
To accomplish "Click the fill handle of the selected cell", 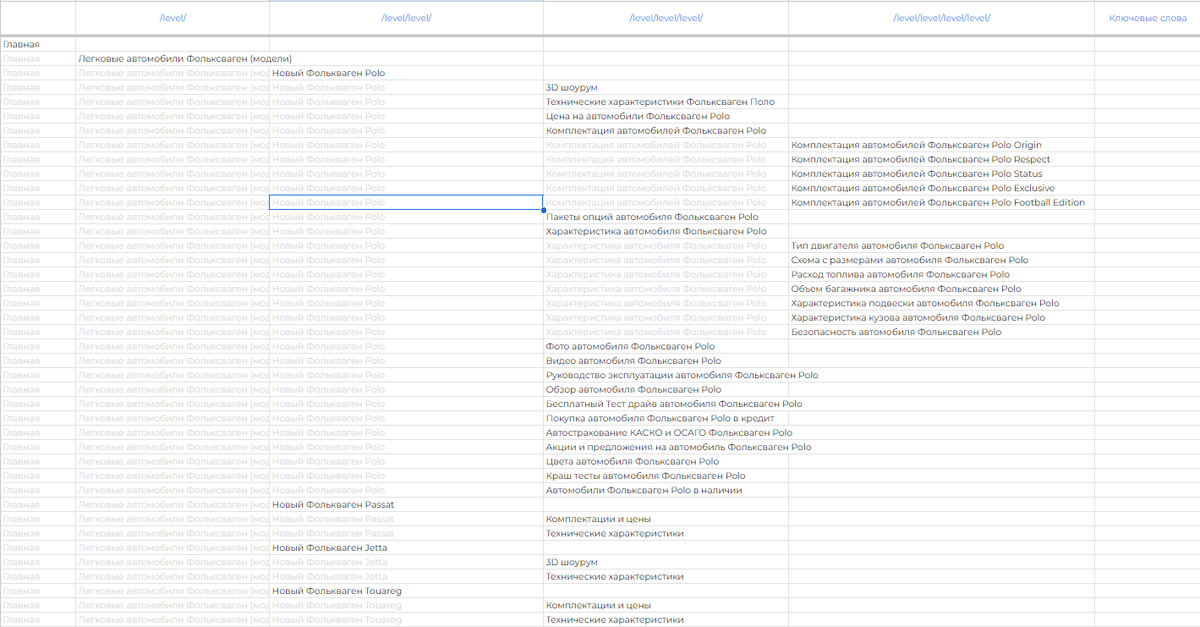I will tap(543, 210).
